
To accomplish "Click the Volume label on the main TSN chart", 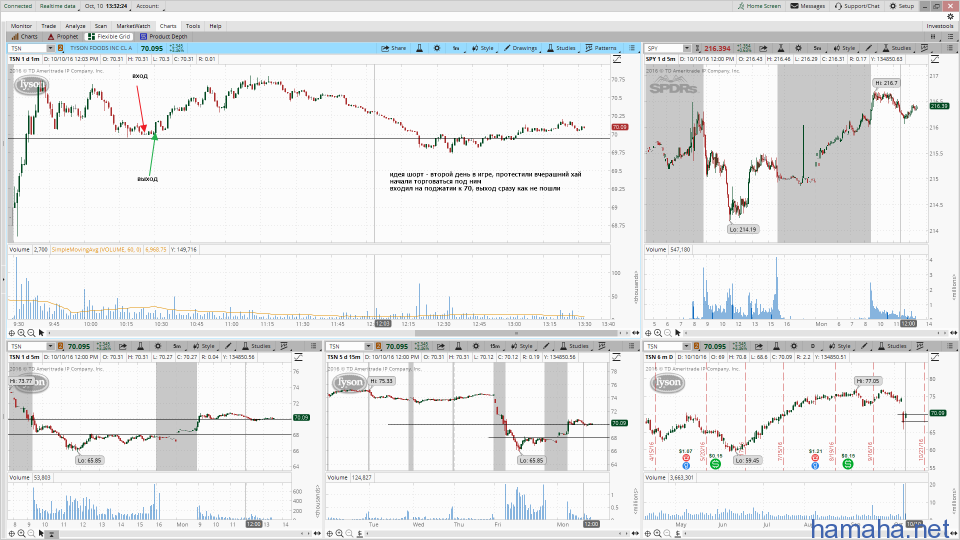I will point(19,249).
